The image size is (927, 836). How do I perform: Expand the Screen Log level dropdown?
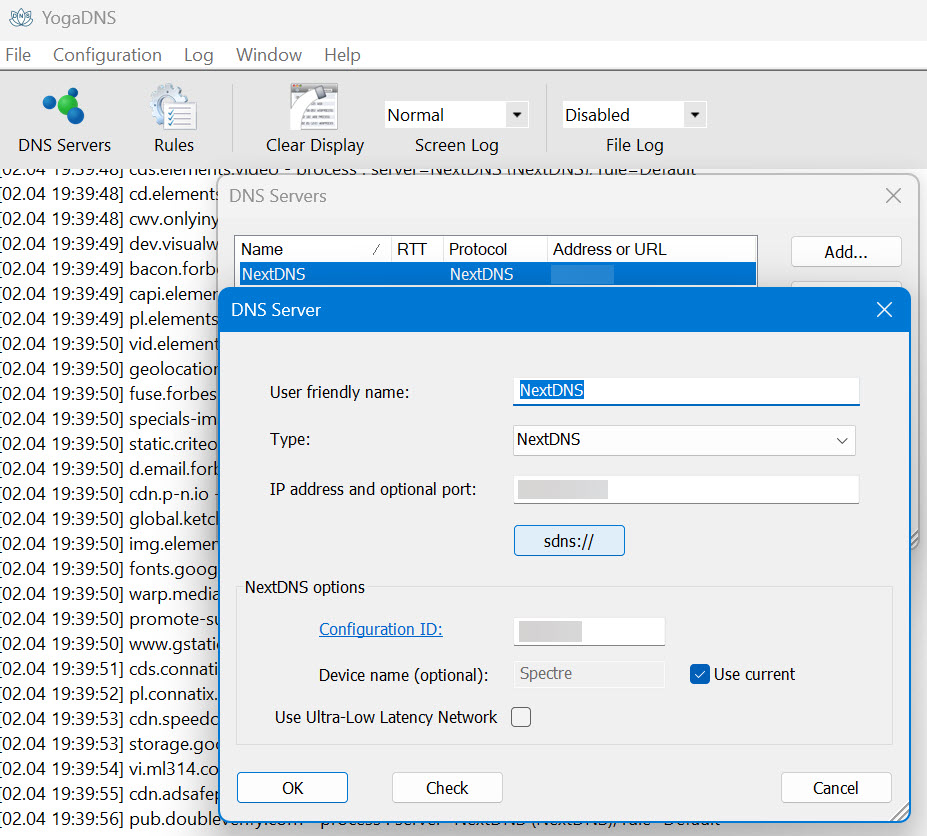(x=516, y=115)
